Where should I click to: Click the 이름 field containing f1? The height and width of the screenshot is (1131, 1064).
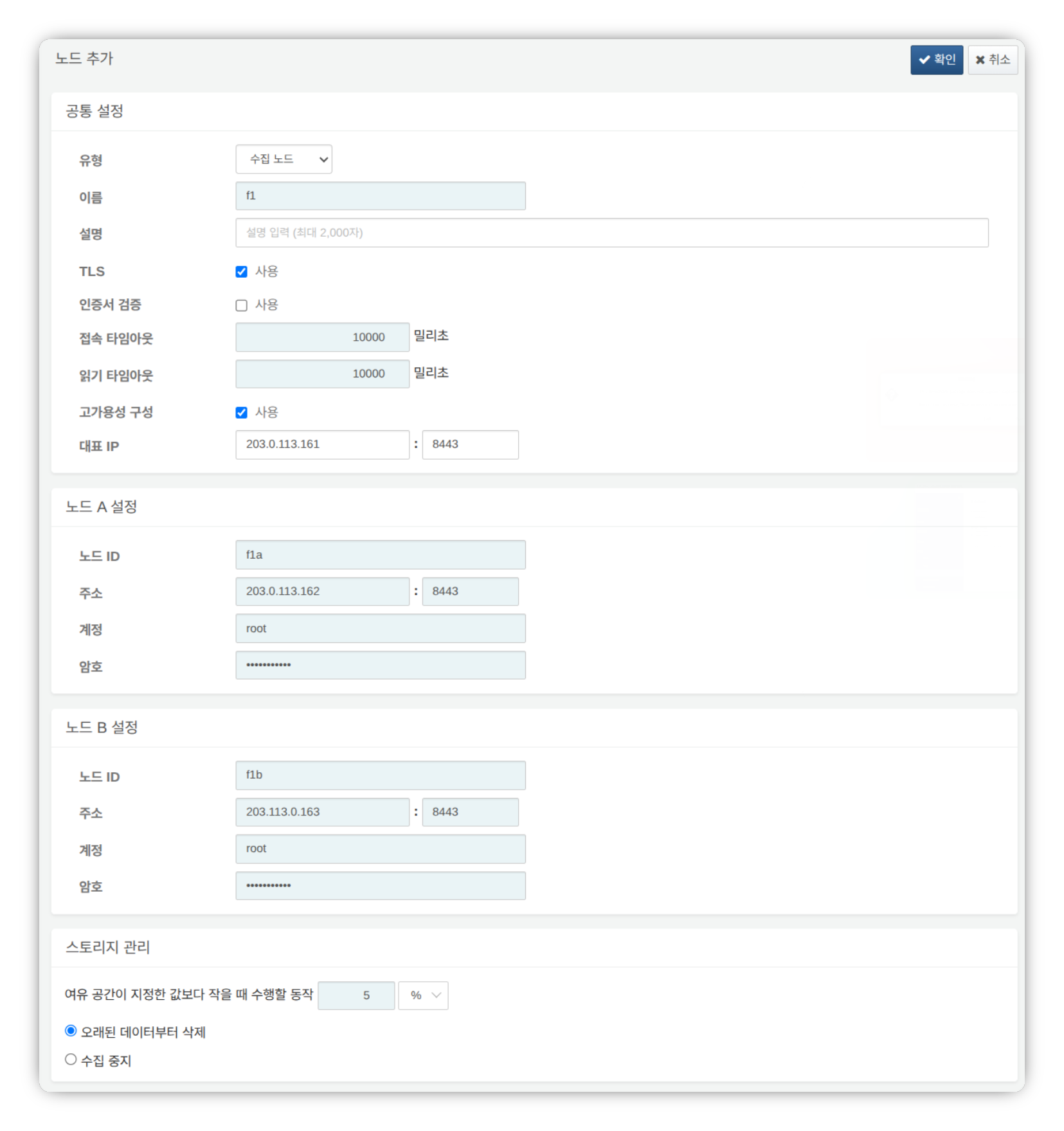coord(381,195)
